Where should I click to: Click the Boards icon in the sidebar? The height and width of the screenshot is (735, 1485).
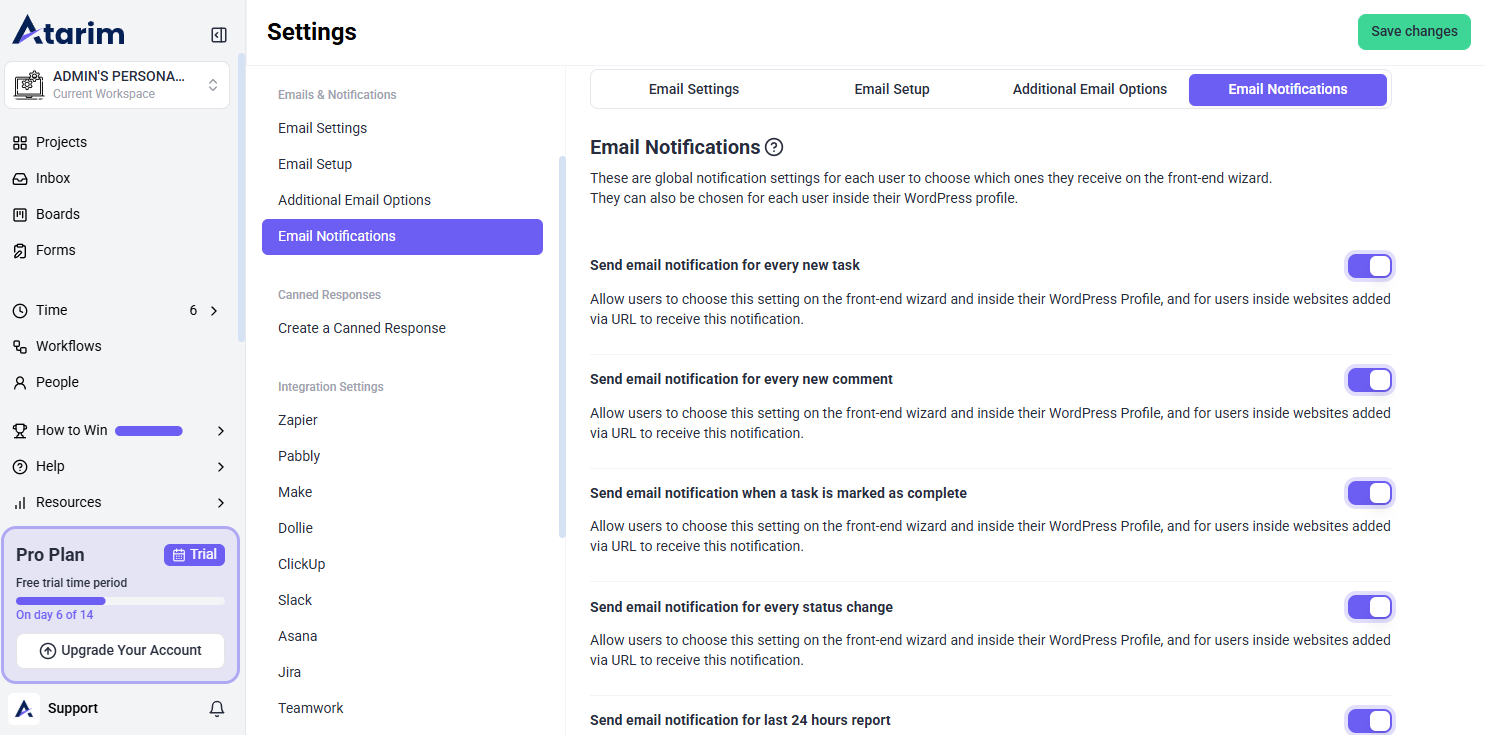(20, 215)
